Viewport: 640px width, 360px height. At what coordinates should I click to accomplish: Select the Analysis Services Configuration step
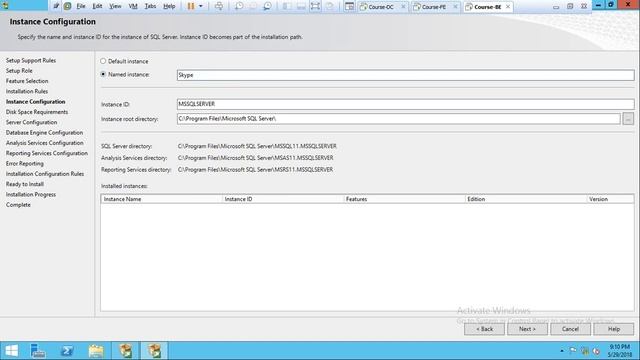45,143
